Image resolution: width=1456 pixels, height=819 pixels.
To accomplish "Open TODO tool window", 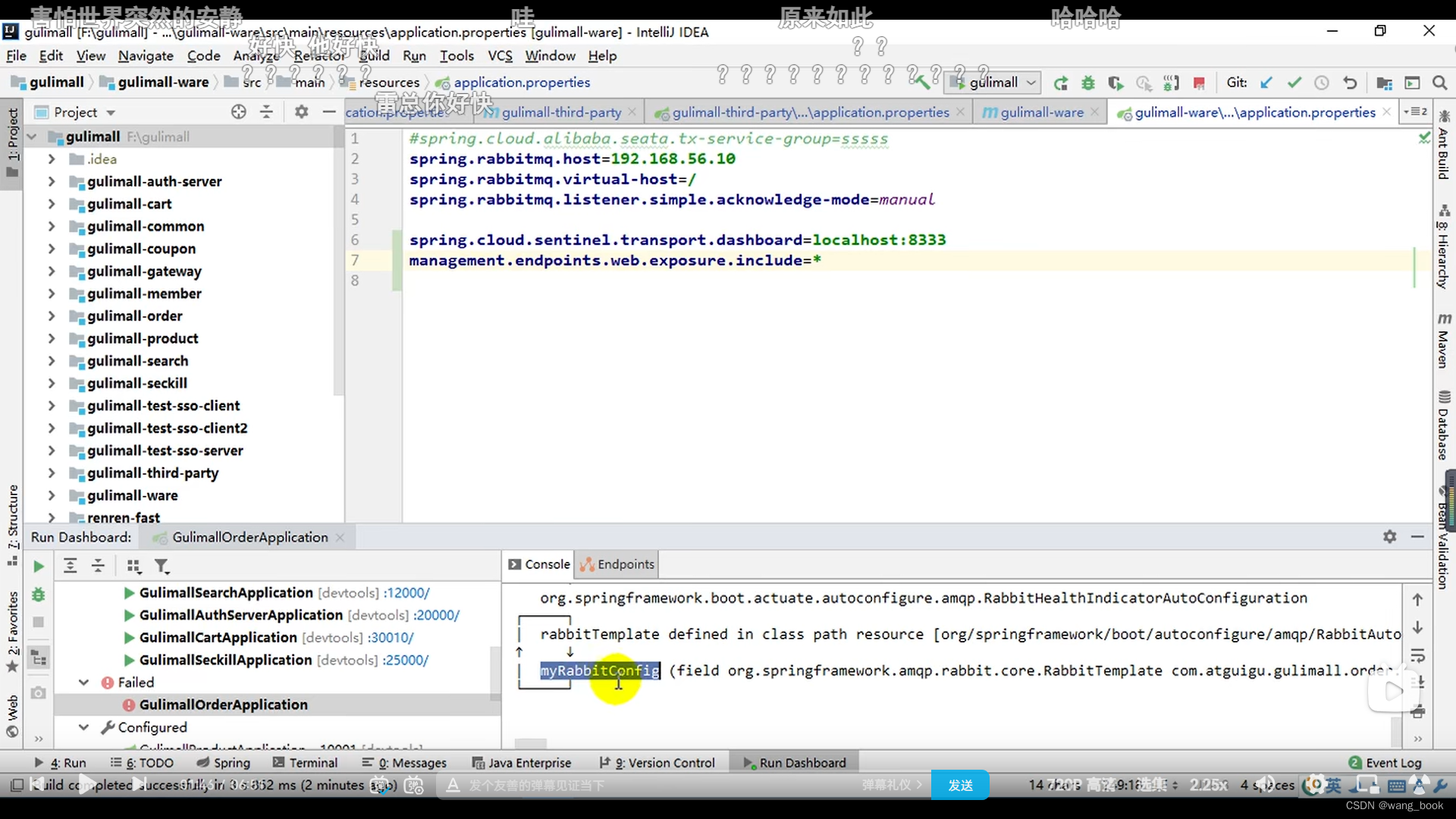I will click(x=142, y=762).
